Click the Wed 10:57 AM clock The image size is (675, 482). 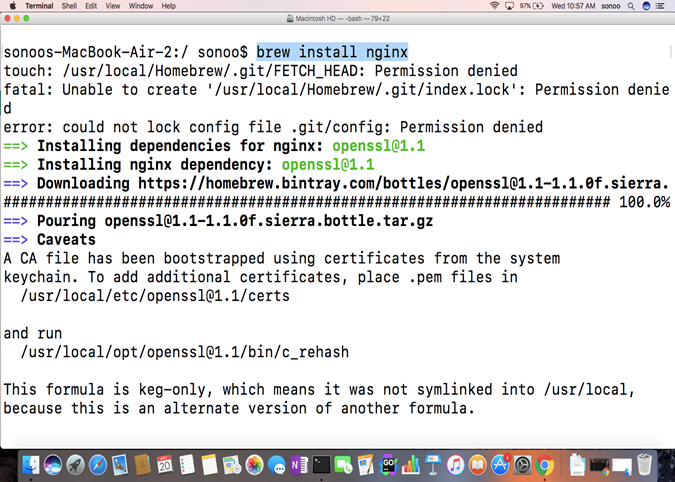tap(573, 6)
